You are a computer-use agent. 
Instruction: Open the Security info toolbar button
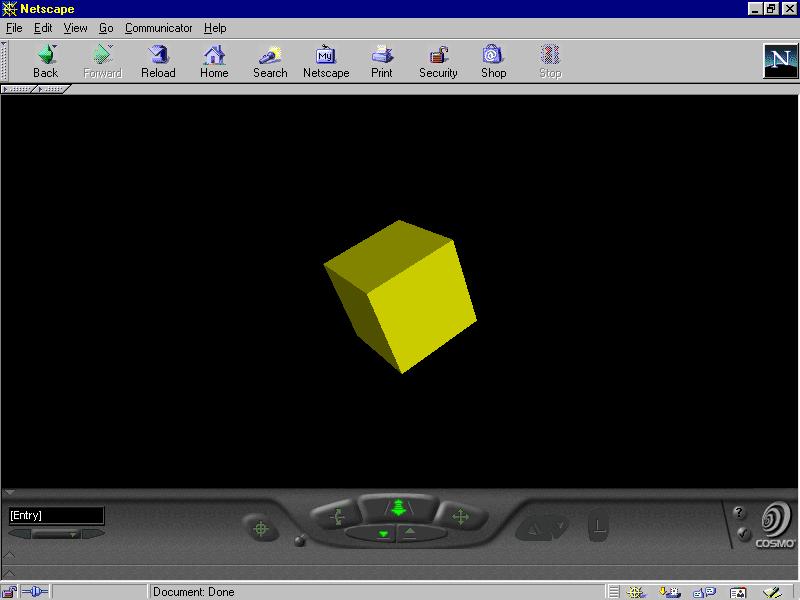[x=438, y=62]
